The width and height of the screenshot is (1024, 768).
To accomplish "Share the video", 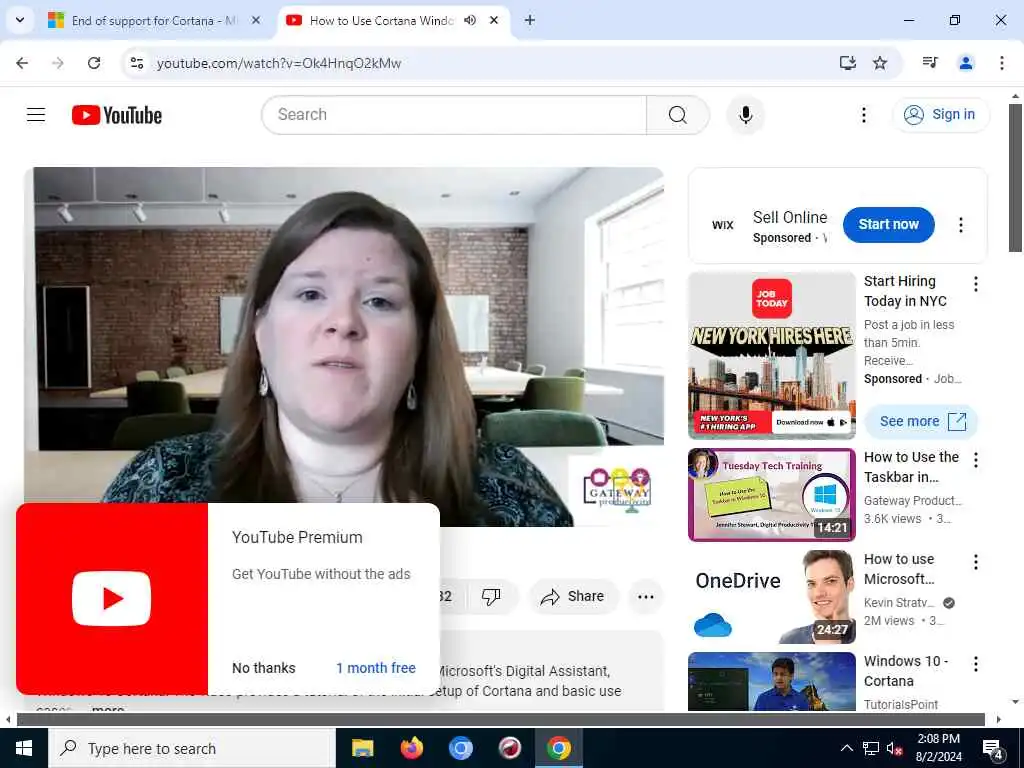I will point(573,596).
